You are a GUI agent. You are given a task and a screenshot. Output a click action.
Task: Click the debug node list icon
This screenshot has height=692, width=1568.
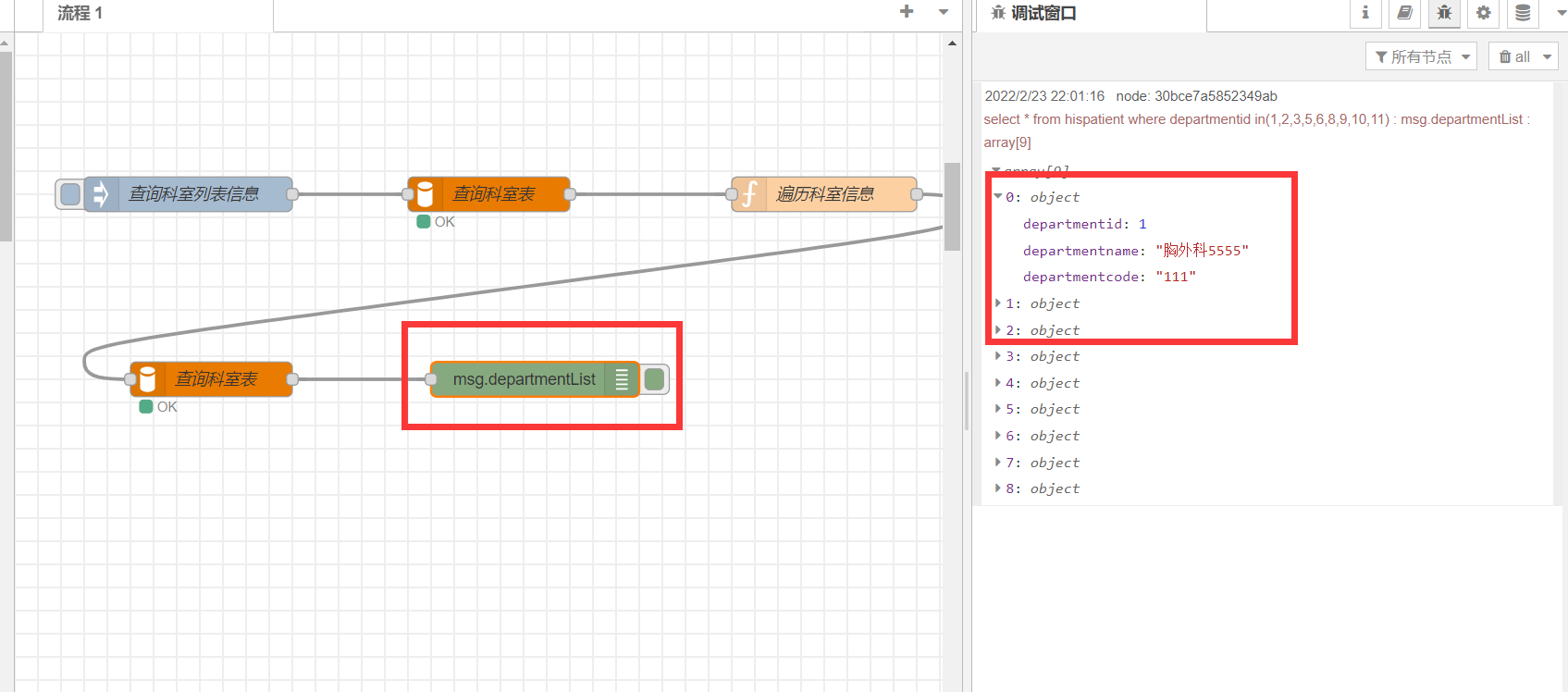(622, 379)
